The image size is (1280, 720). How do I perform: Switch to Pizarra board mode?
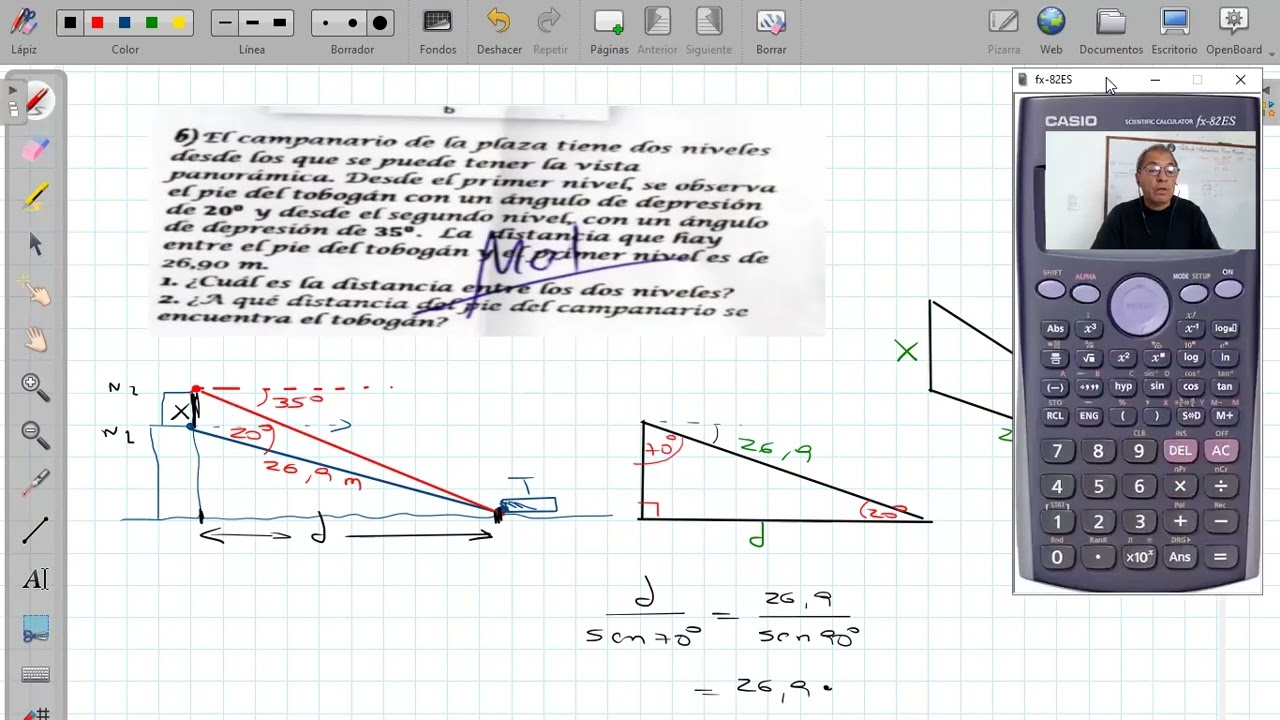1004,30
